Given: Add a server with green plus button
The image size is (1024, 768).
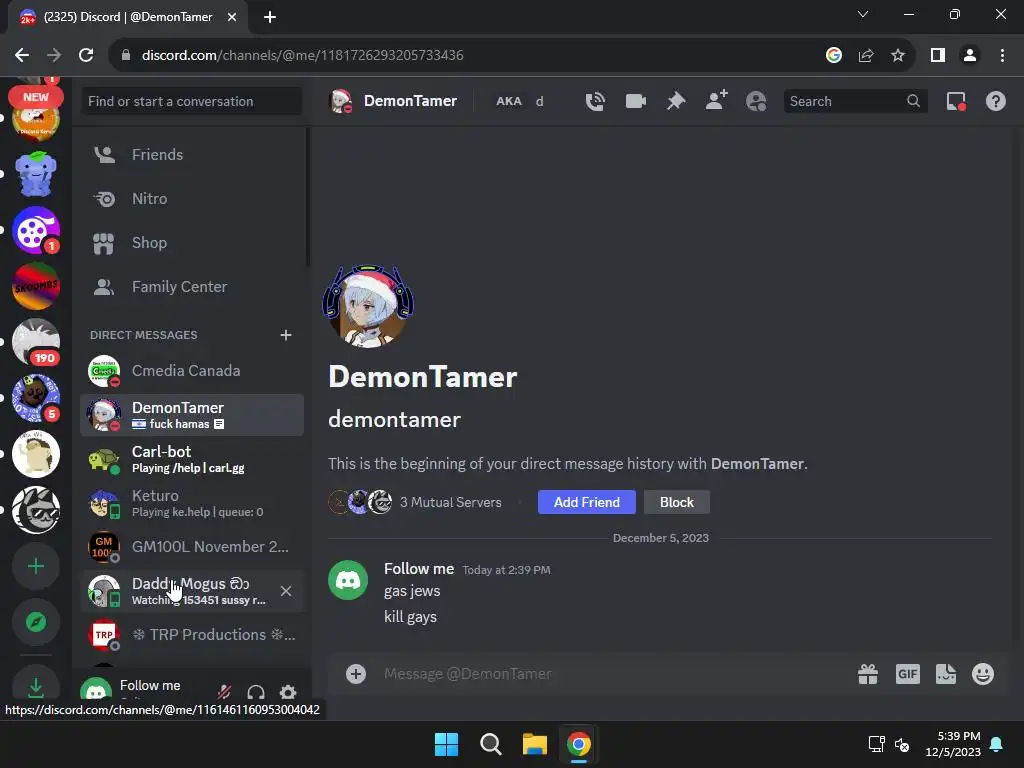Looking at the screenshot, I should tap(36, 566).
